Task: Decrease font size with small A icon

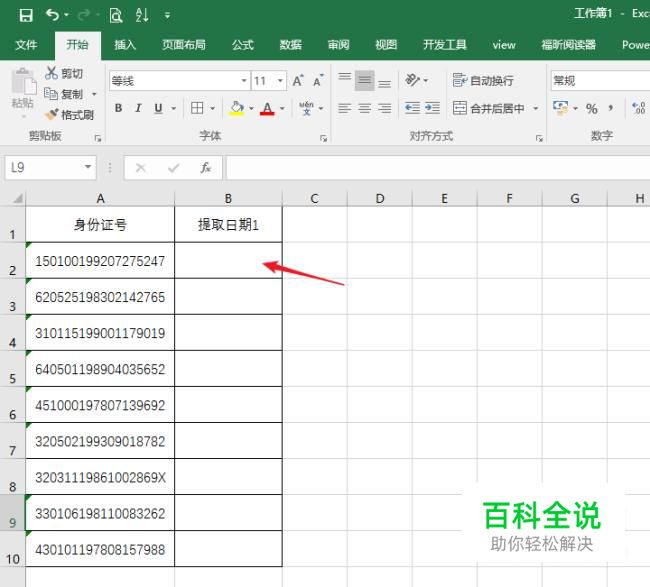Action: click(318, 80)
